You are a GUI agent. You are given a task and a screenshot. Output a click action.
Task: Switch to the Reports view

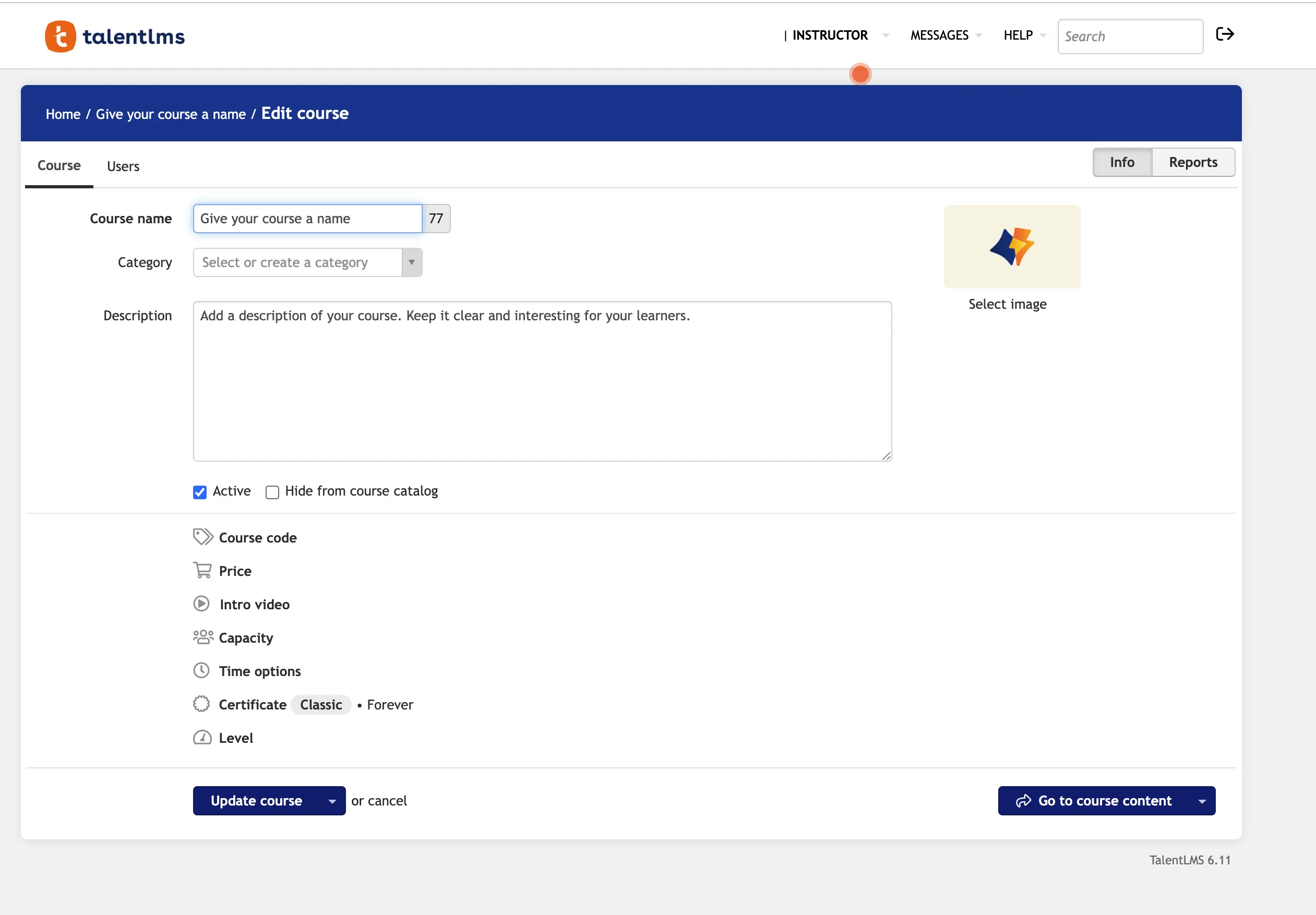1193,163
